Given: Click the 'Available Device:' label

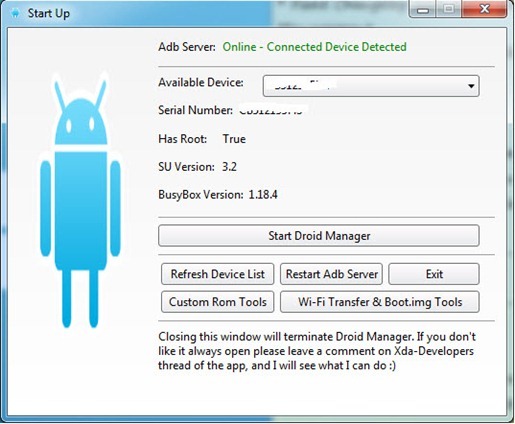Looking at the screenshot, I should pos(201,82).
